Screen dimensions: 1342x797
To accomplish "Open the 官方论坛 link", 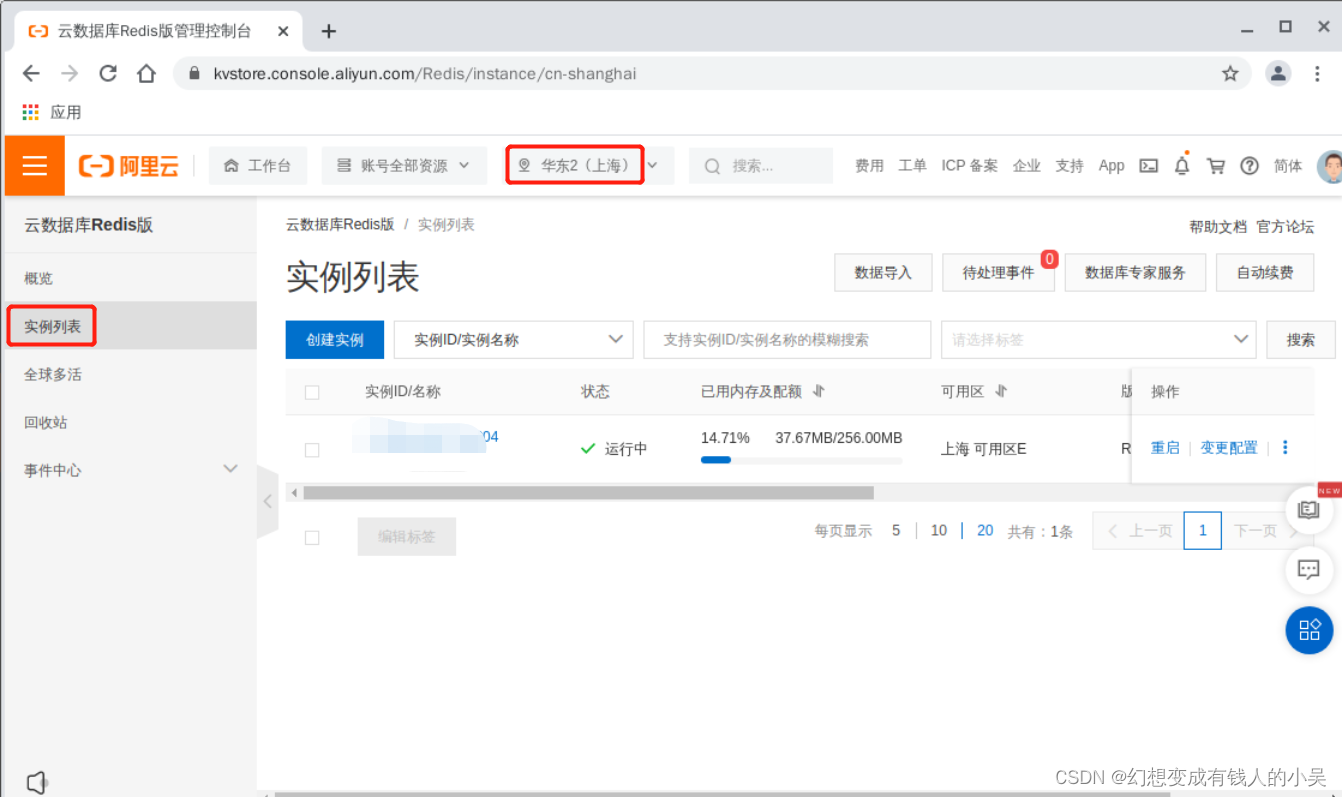I will pos(1285,227).
